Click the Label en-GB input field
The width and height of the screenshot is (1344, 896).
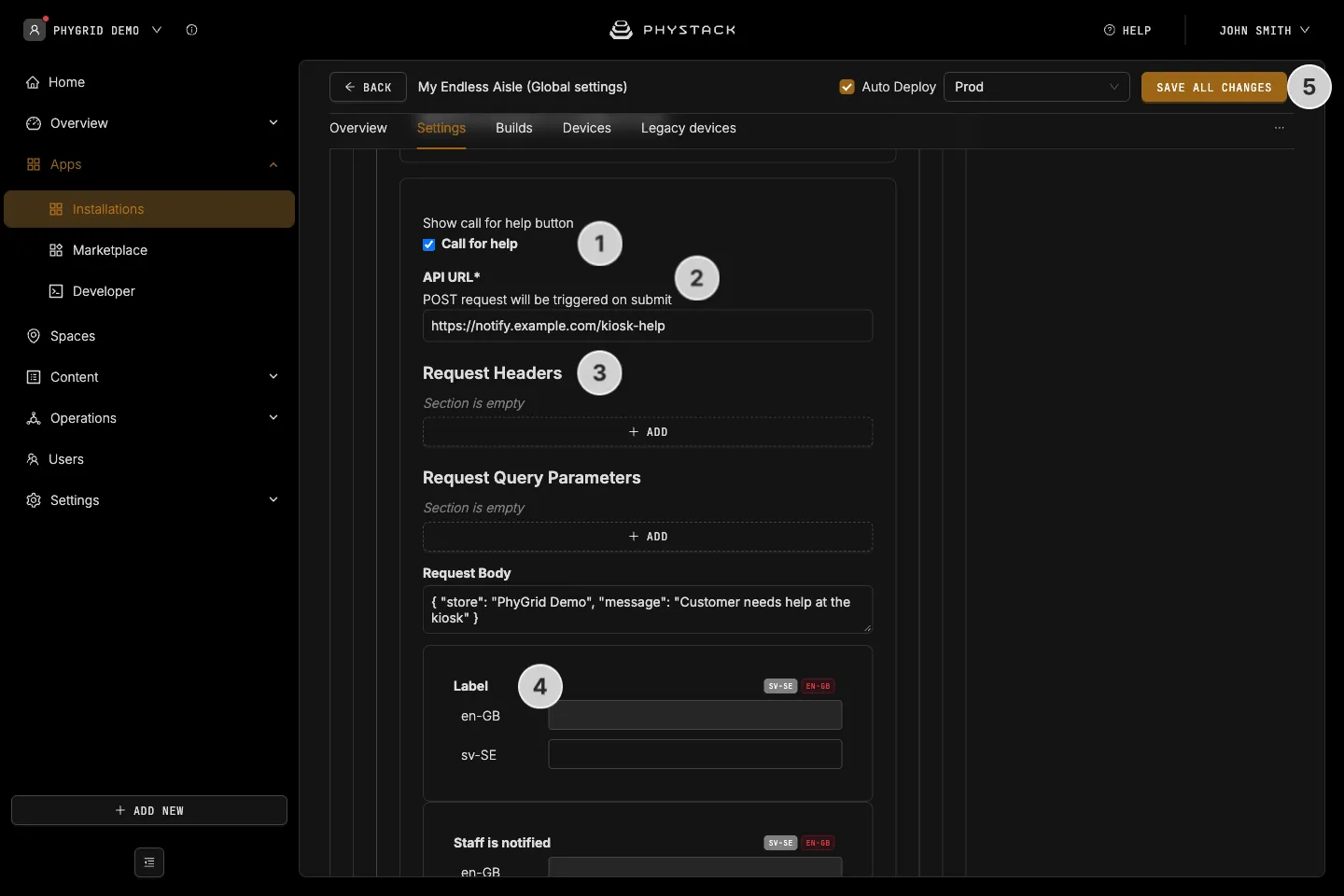(695, 715)
